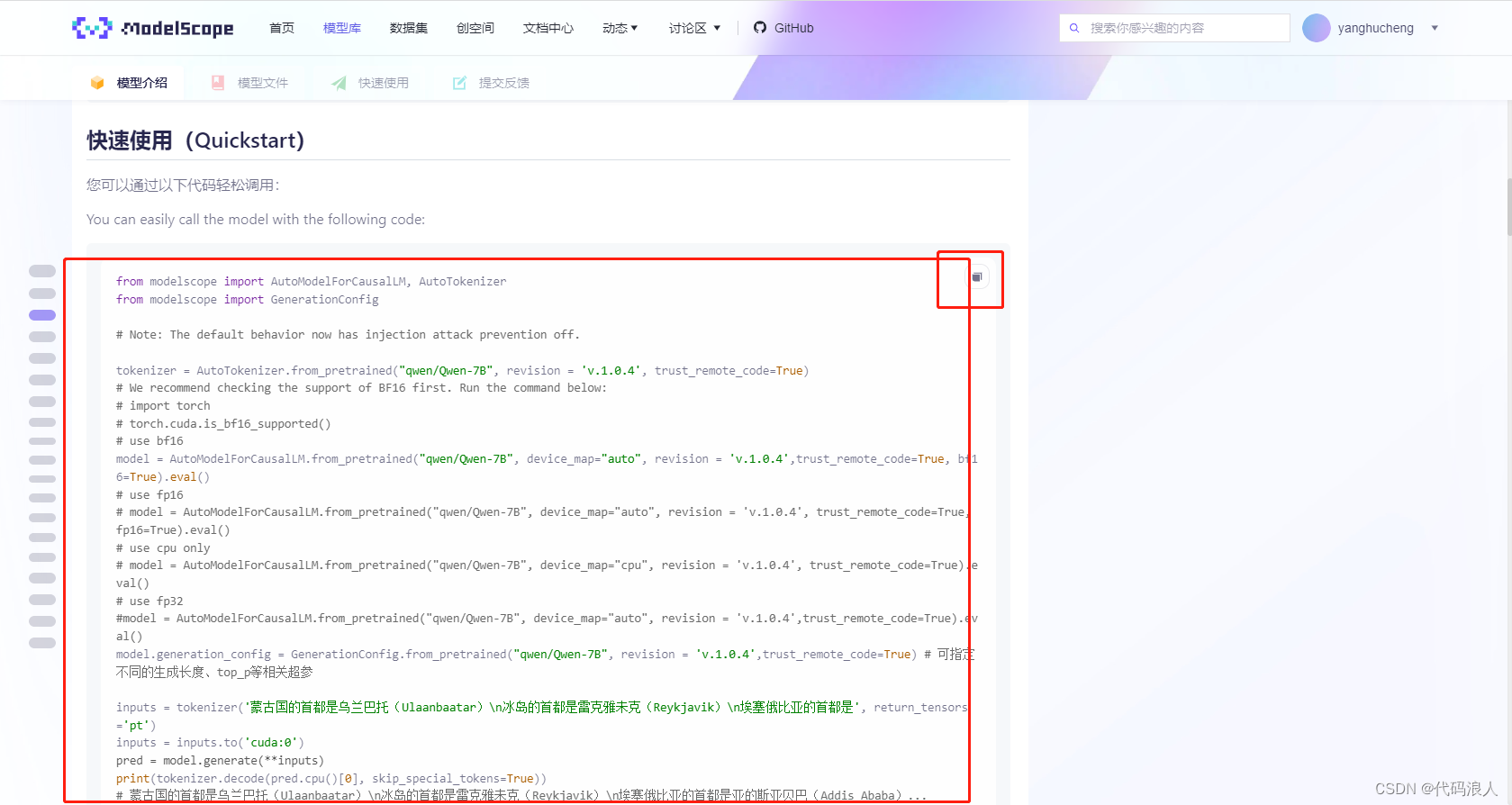
Task: Click the 模型文件 file icon
Action: click(x=218, y=83)
